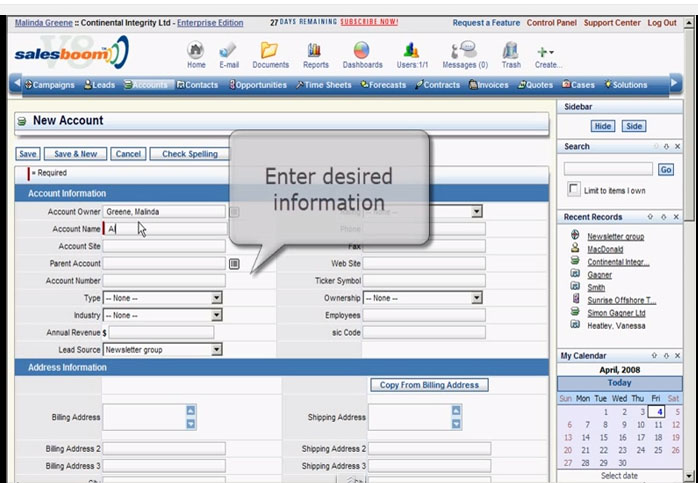Viewport: 698px width, 483px height.
Task: Open the Invoices tab
Action: [489, 85]
